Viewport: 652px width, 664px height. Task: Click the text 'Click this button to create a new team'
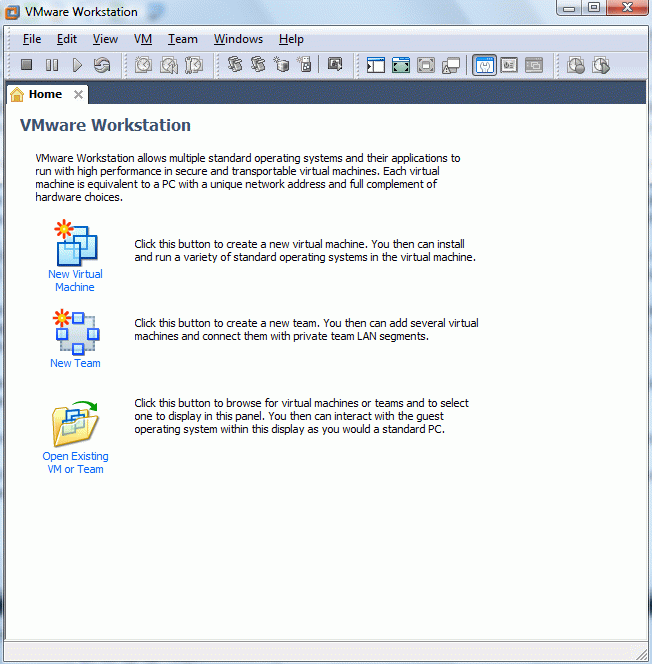tap(227, 323)
